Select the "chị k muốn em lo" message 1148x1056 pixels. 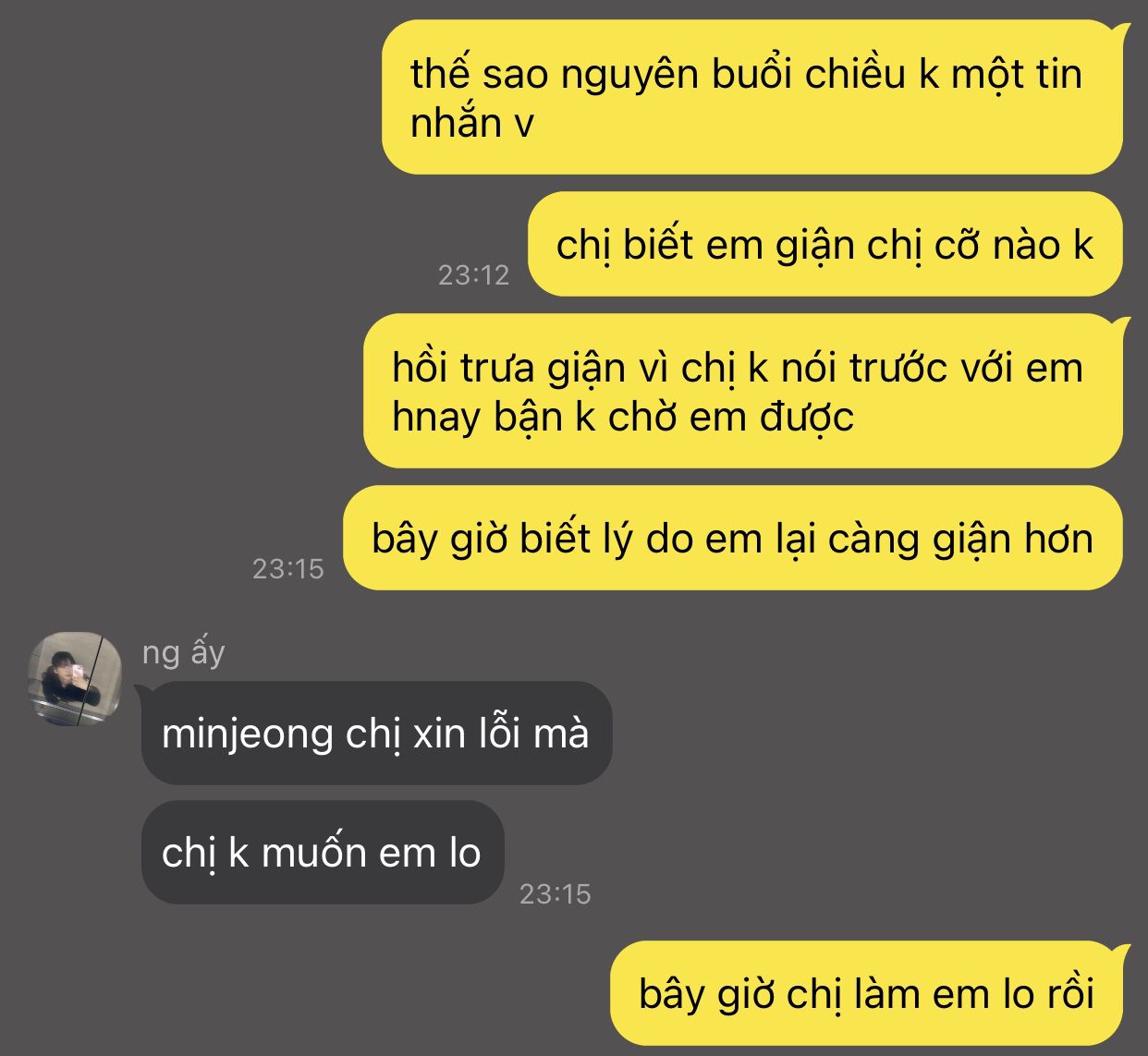click(323, 853)
